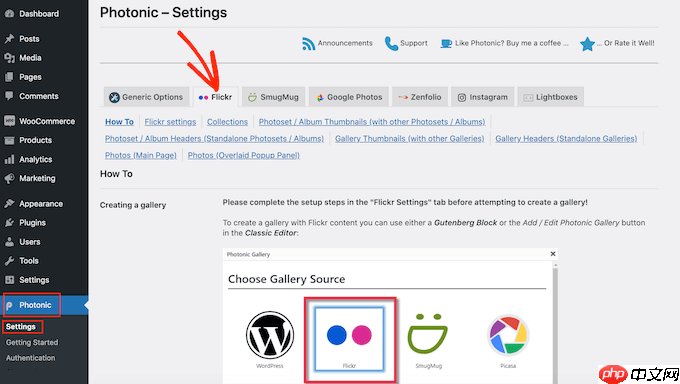Click the Announcements RSS feed icon
This screenshot has height=384, width=680.
click(x=308, y=43)
